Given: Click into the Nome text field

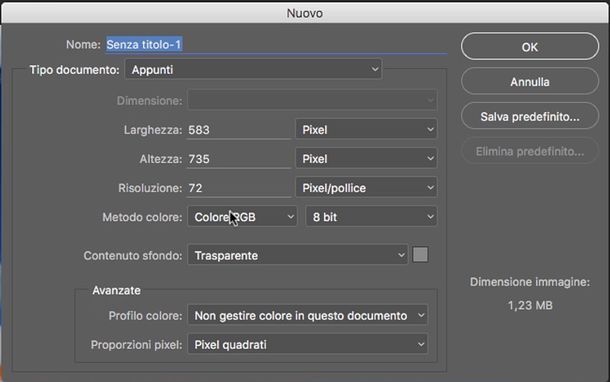Looking at the screenshot, I should point(277,45).
